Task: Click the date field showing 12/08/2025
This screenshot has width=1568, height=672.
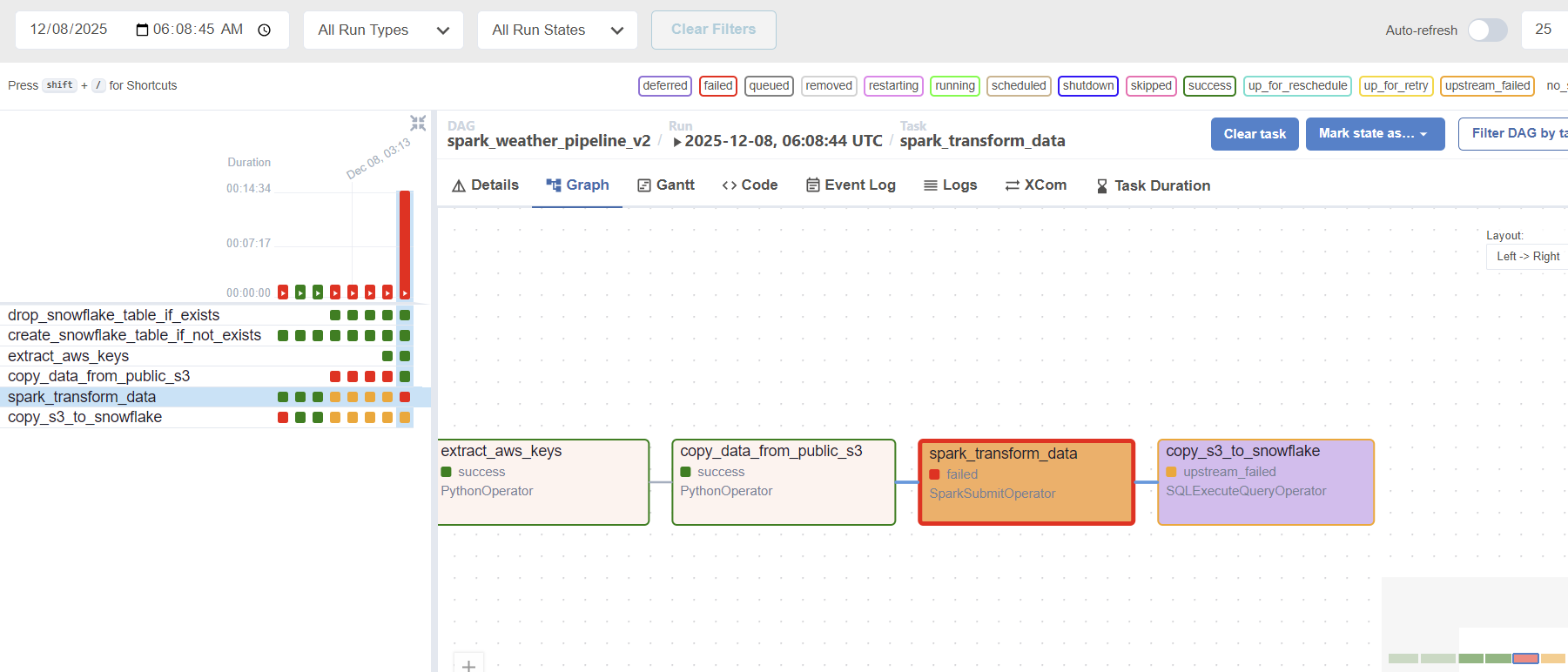Action: coord(69,30)
